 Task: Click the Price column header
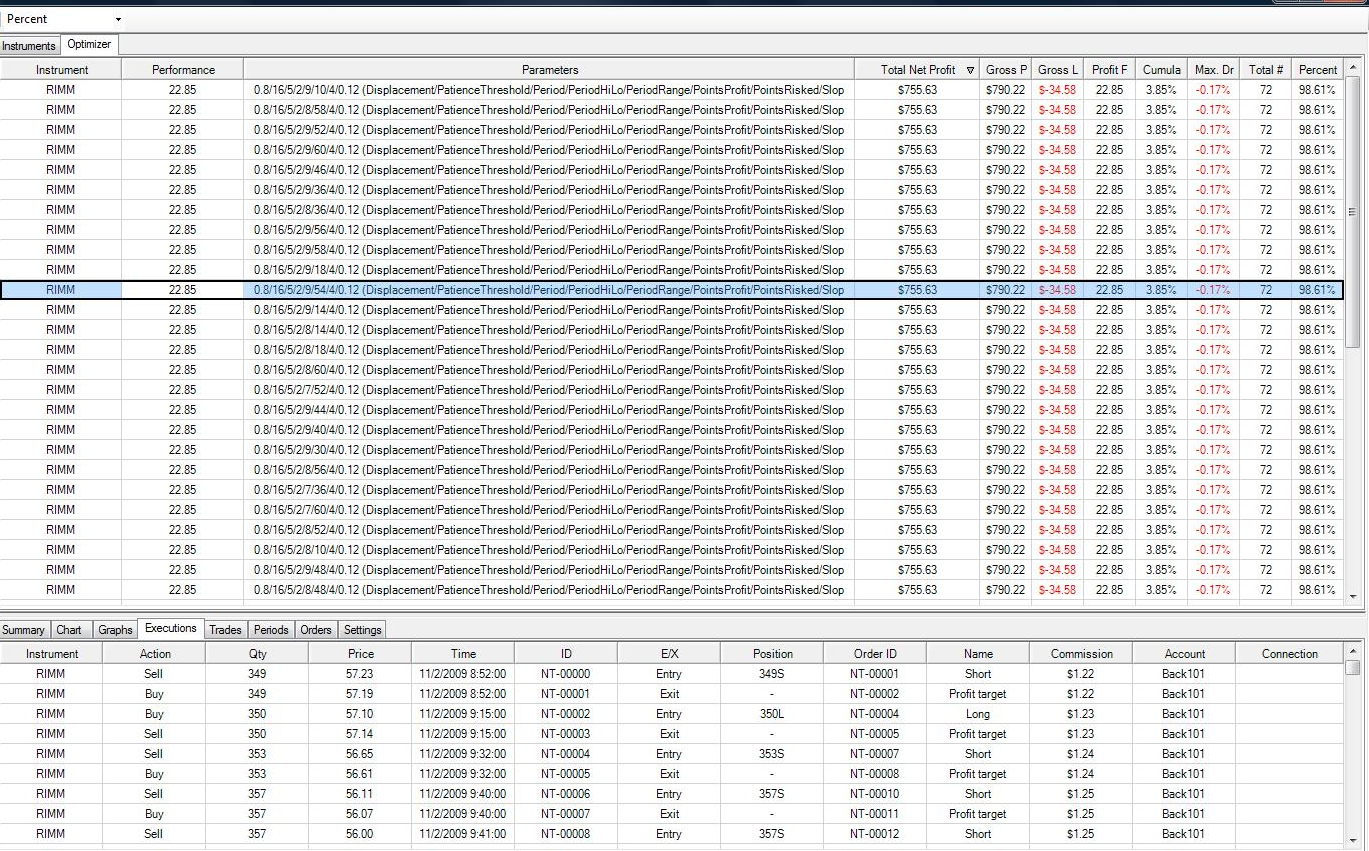click(360, 654)
